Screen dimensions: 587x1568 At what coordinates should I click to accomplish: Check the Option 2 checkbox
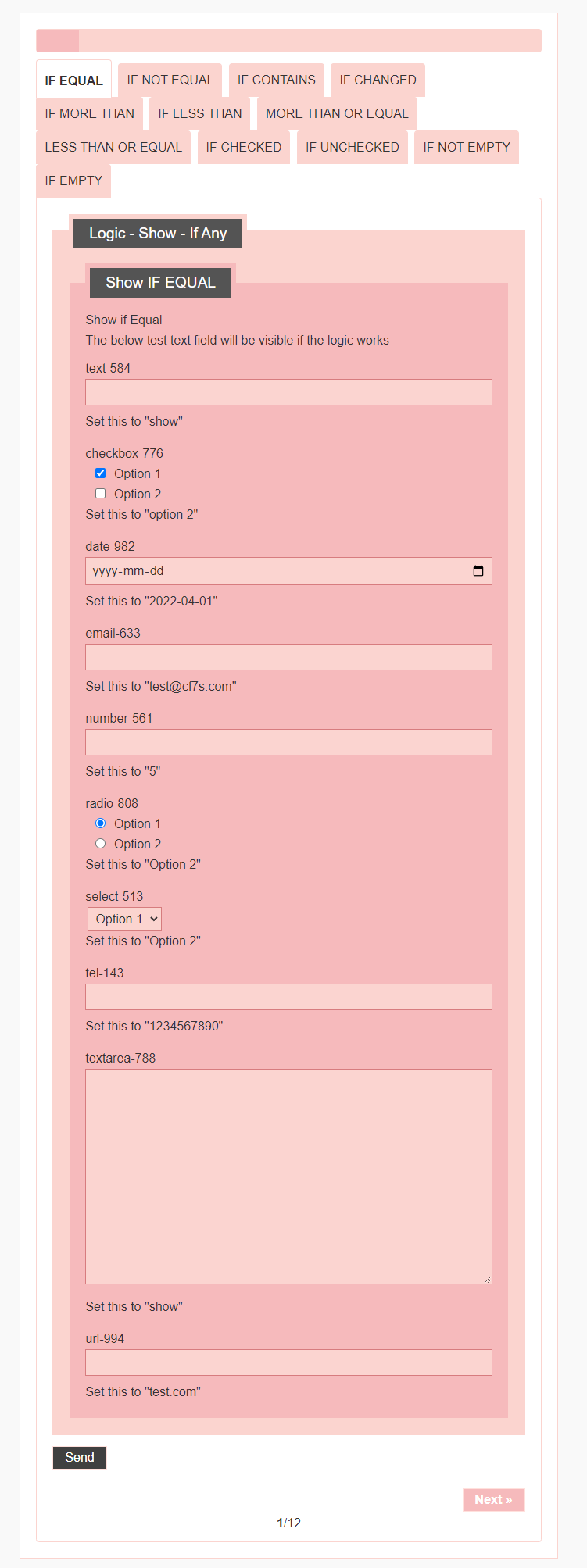(x=100, y=494)
